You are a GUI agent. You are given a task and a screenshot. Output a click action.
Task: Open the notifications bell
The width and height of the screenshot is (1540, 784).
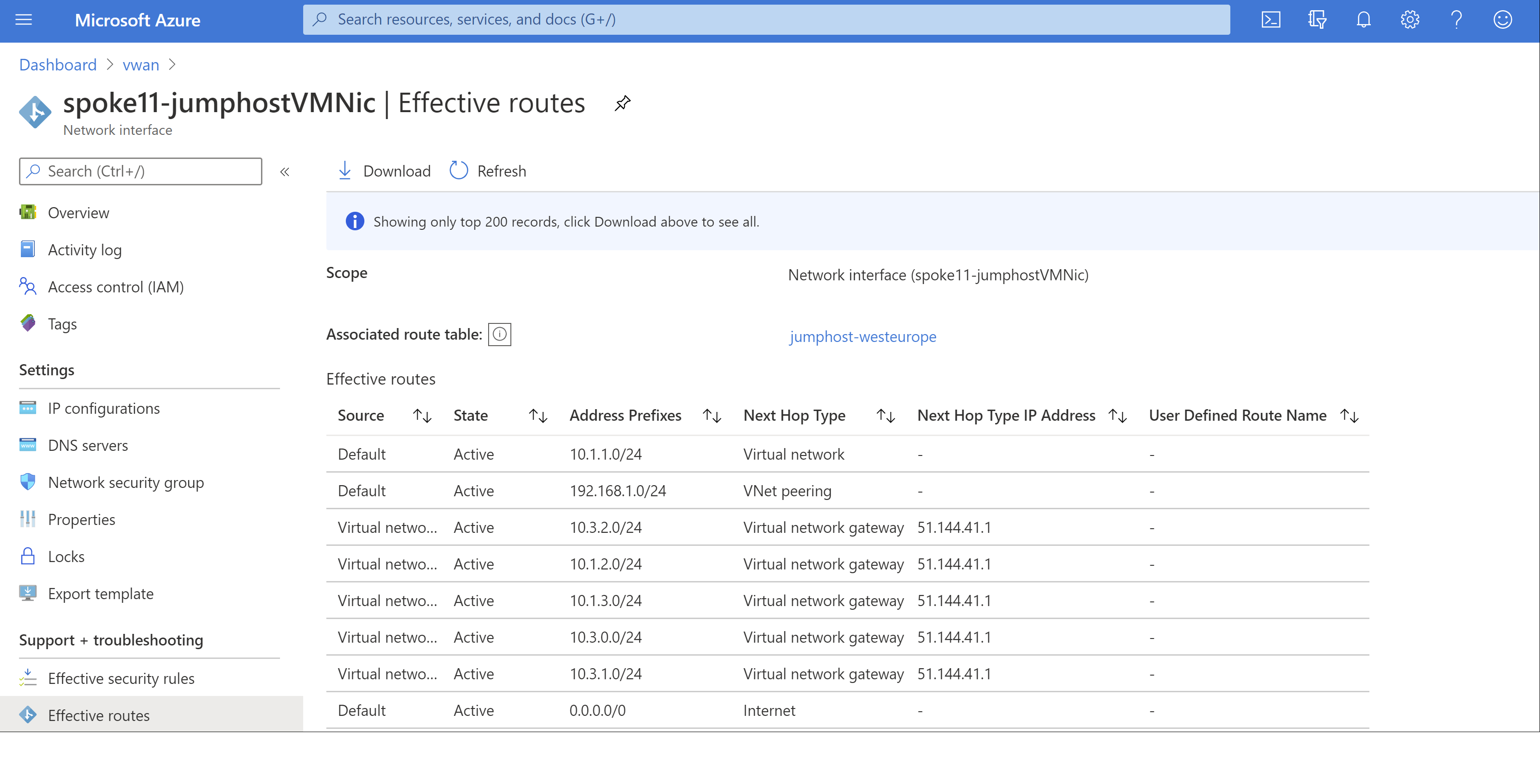click(x=1363, y=20)
